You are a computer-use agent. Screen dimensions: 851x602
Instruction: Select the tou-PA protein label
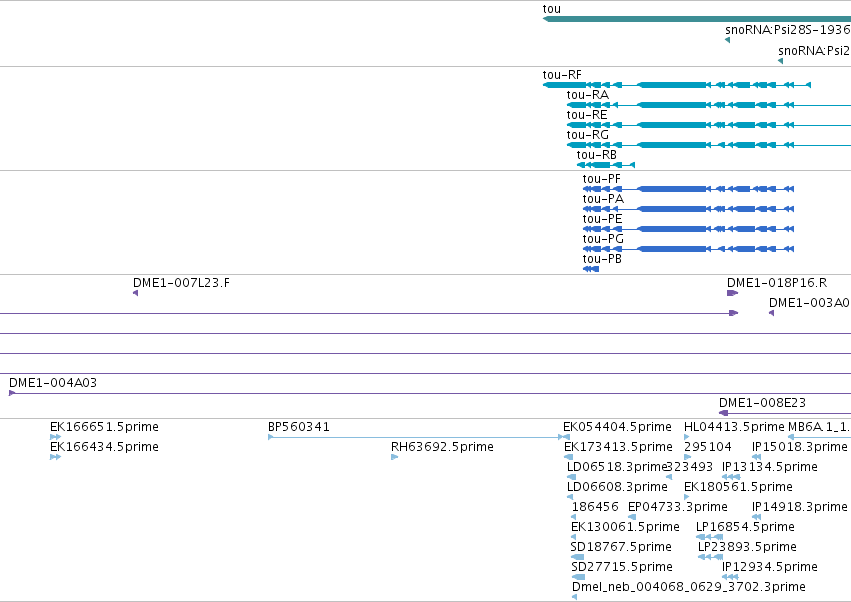click(x=603, y=199)
